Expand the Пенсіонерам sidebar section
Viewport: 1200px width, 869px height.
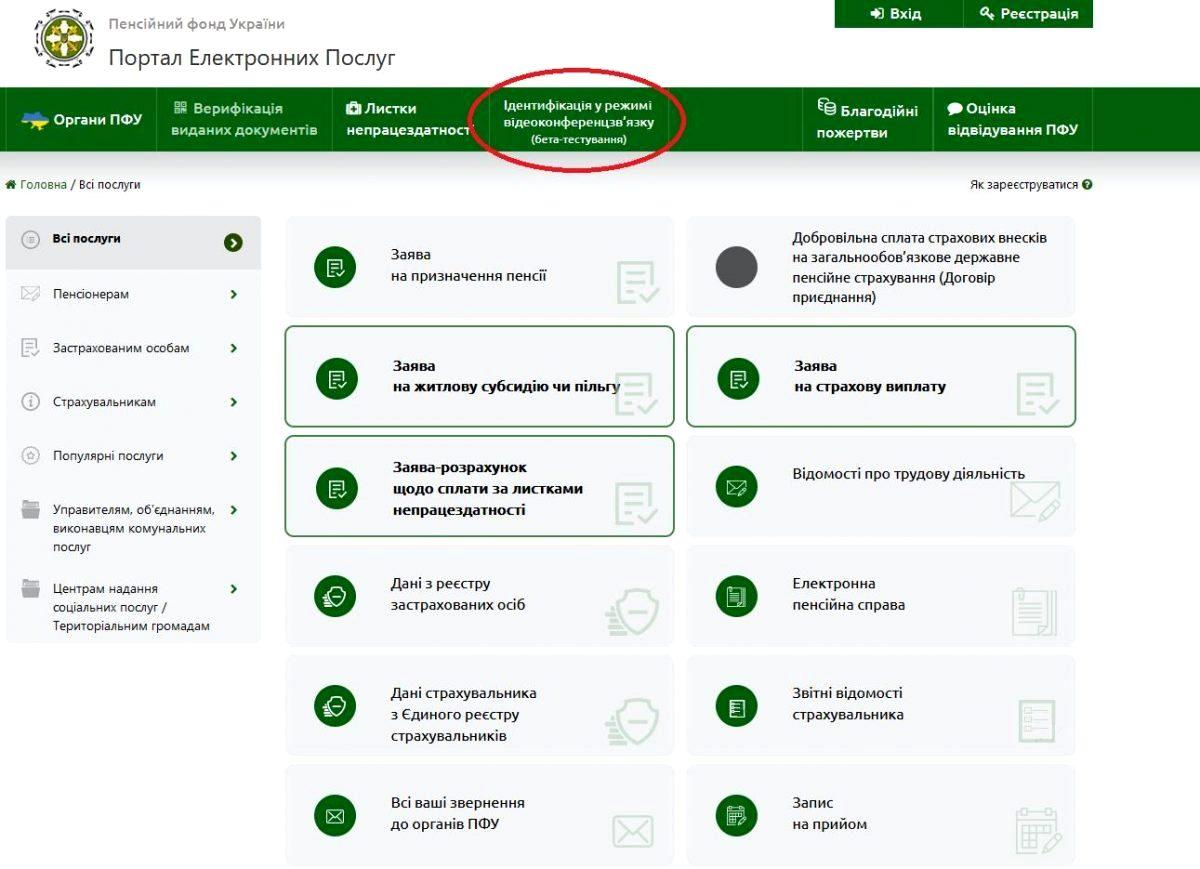coord(233,295)
